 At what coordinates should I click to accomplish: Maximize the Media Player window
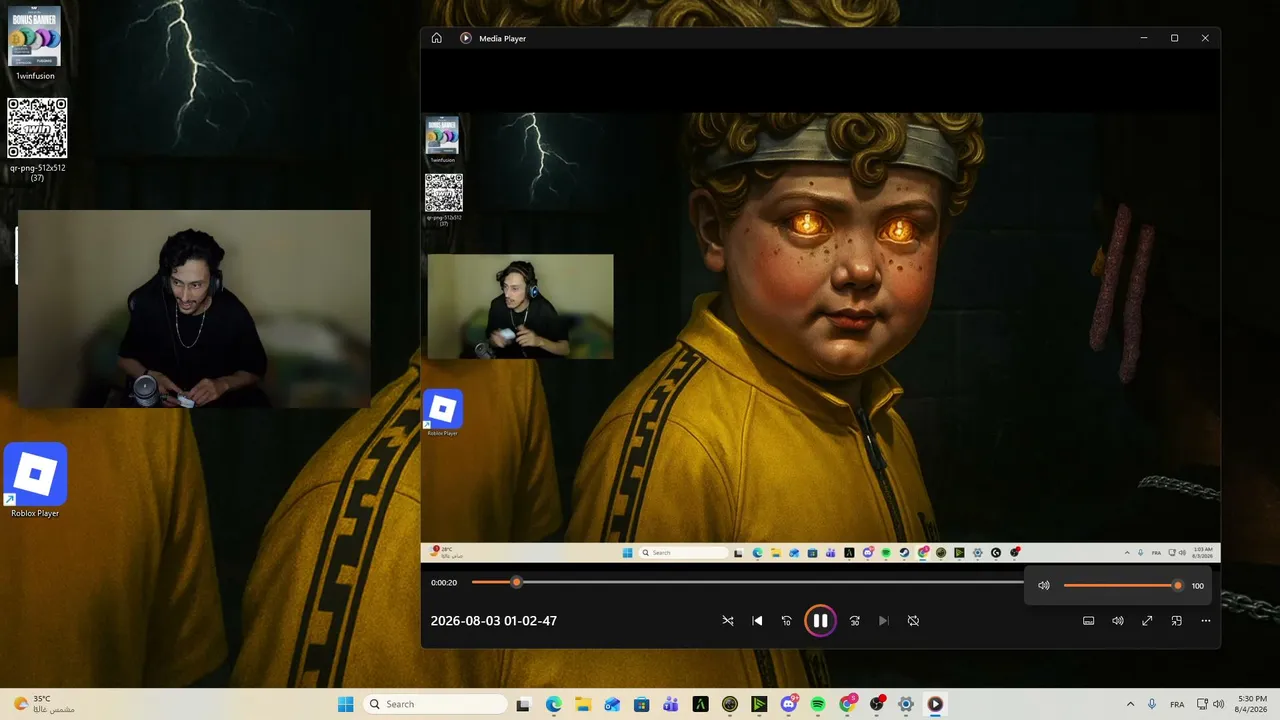coord(1175,38)
